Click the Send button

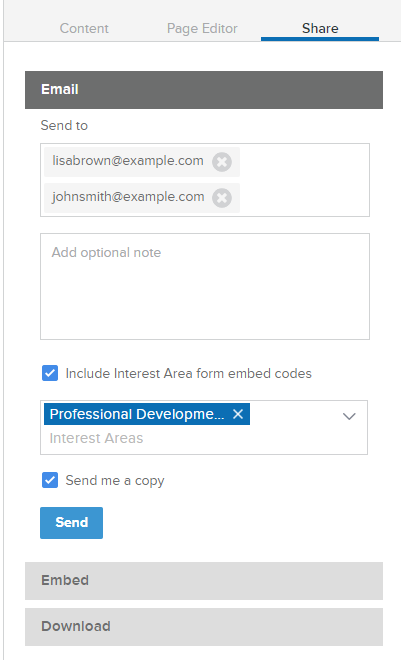72,522
